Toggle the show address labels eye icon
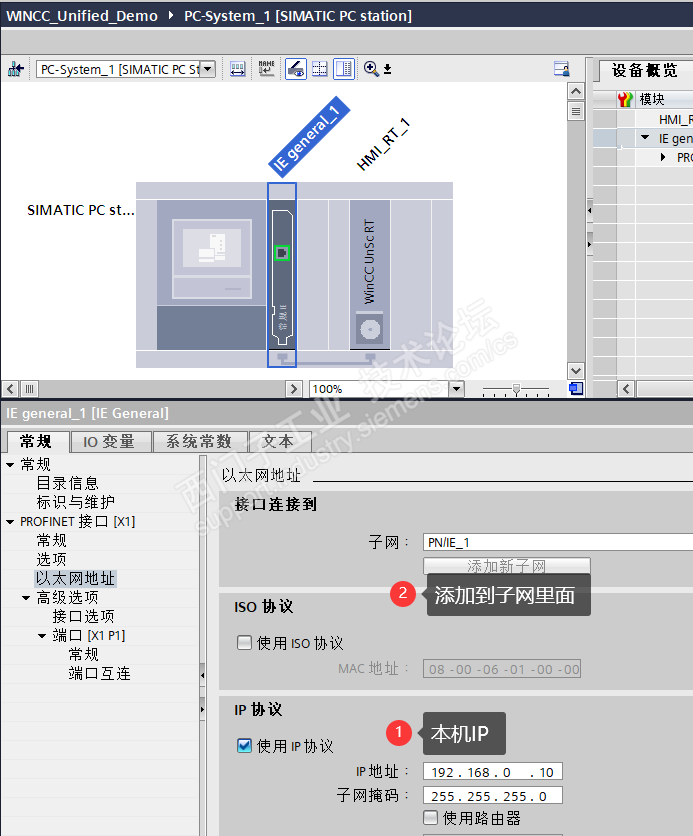693x836 pixels. point(295,69)
